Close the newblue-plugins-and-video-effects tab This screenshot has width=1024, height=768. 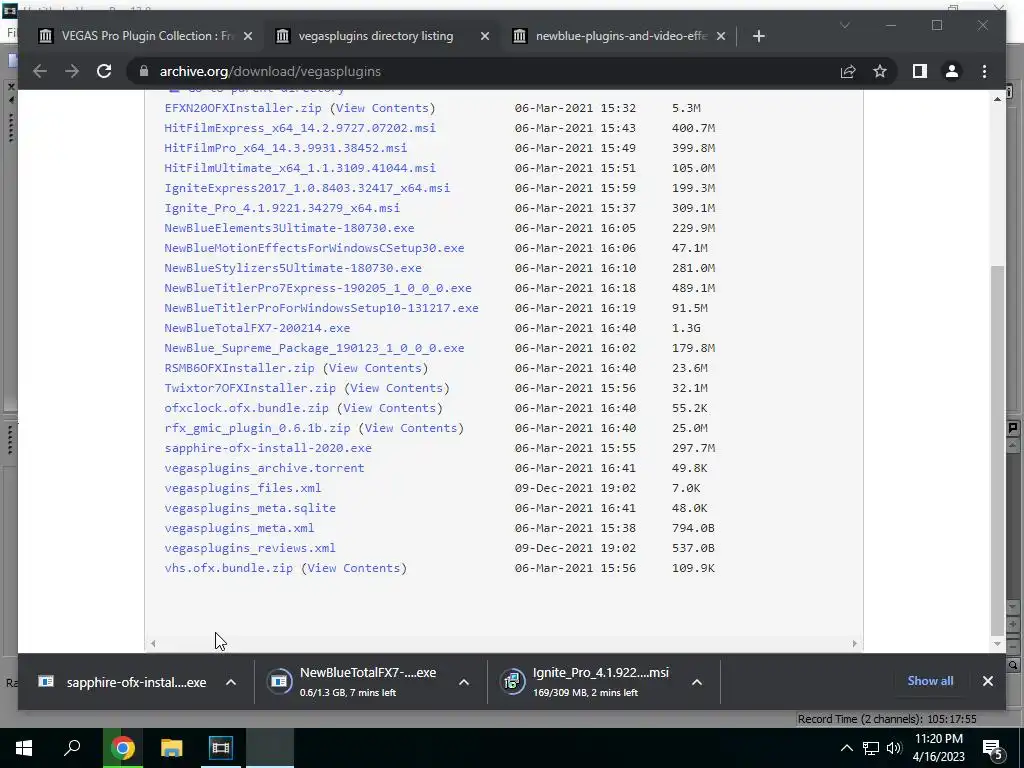721,36
